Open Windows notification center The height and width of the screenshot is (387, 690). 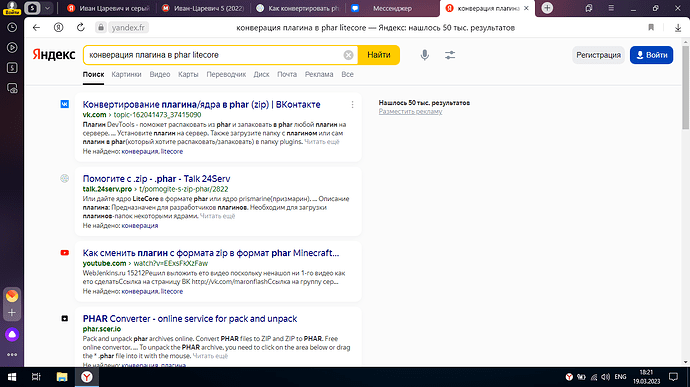(x=673, y=377)
